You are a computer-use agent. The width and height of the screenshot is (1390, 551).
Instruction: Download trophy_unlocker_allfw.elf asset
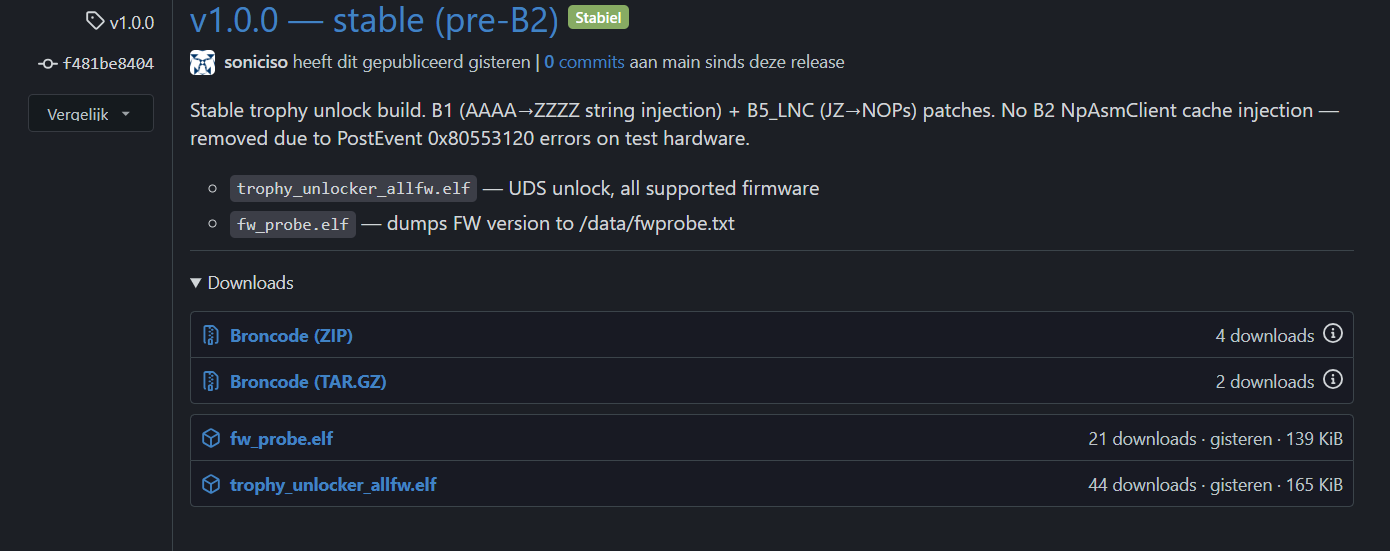333,484
